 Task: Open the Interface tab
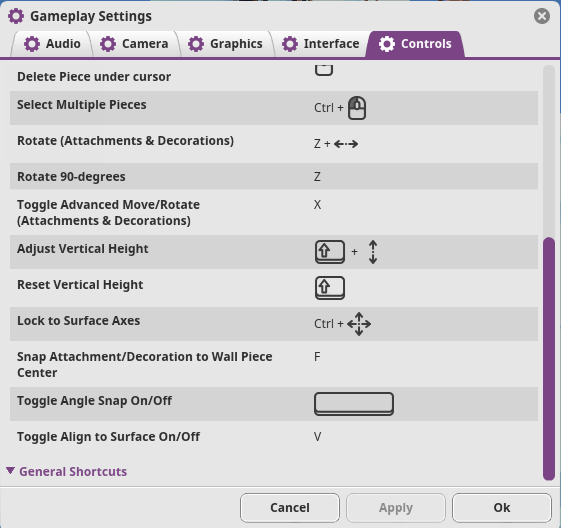coord(321,44)
